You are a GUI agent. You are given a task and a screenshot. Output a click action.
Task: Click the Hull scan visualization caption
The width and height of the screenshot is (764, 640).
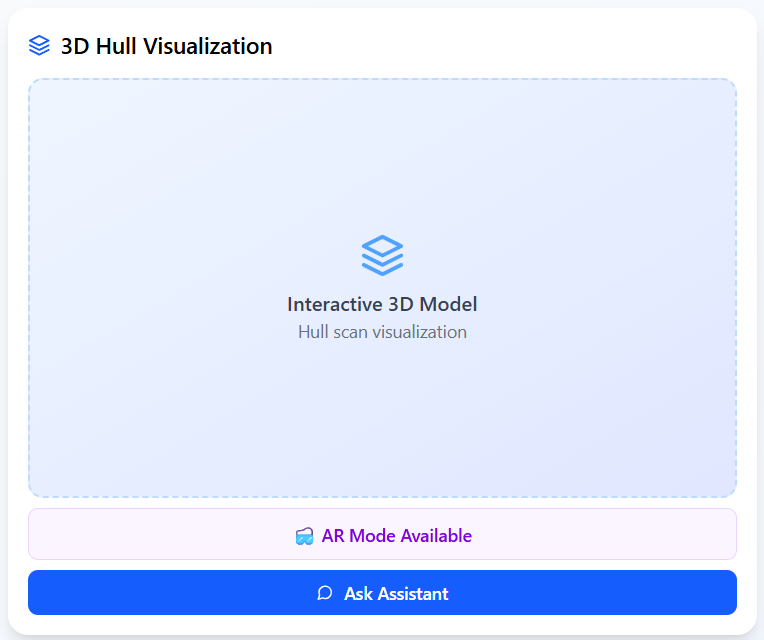[x=382, y=332]
